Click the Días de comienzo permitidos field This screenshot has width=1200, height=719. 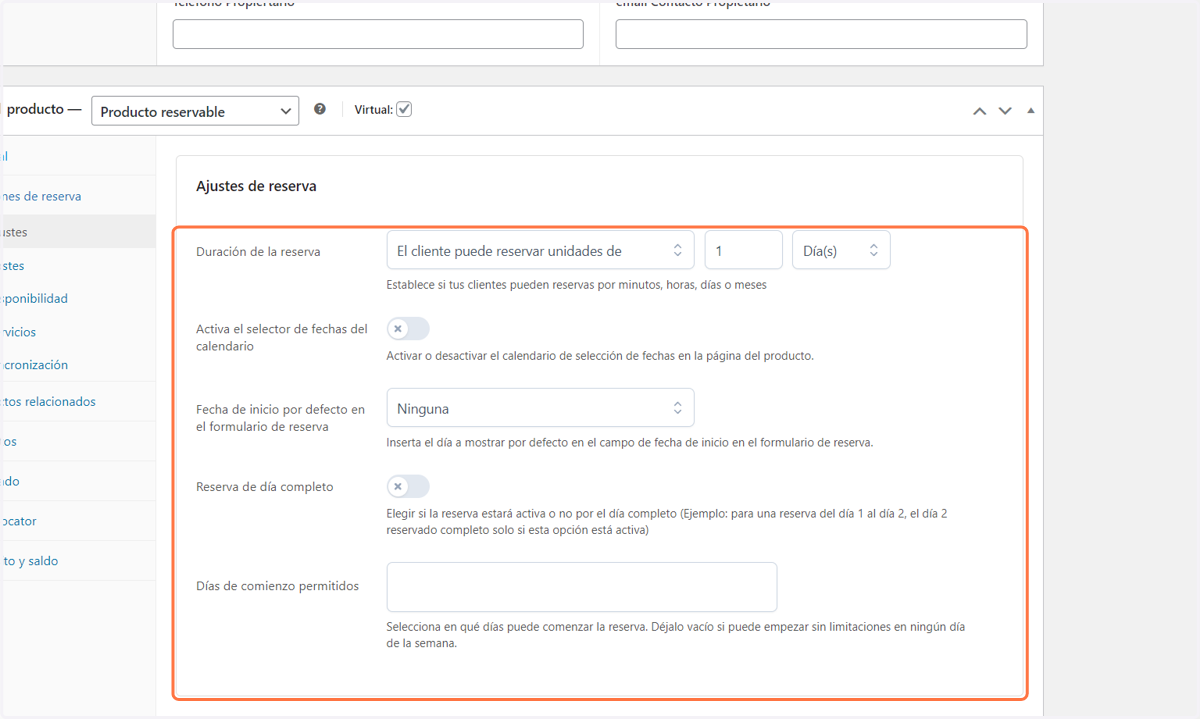pyautogui.click(x=582, y=587)
